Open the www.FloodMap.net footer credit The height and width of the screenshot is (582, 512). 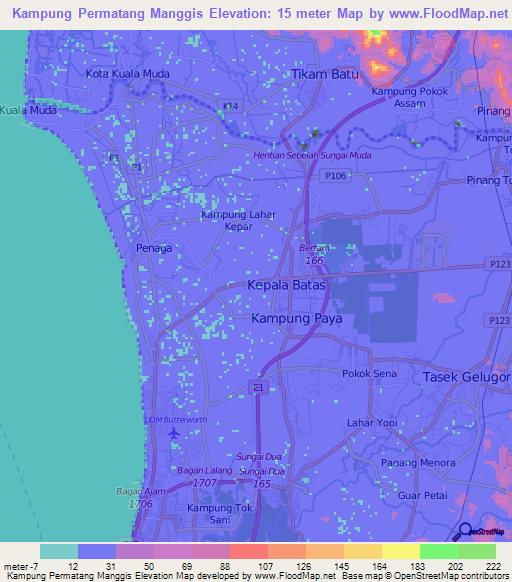(296, 576)
